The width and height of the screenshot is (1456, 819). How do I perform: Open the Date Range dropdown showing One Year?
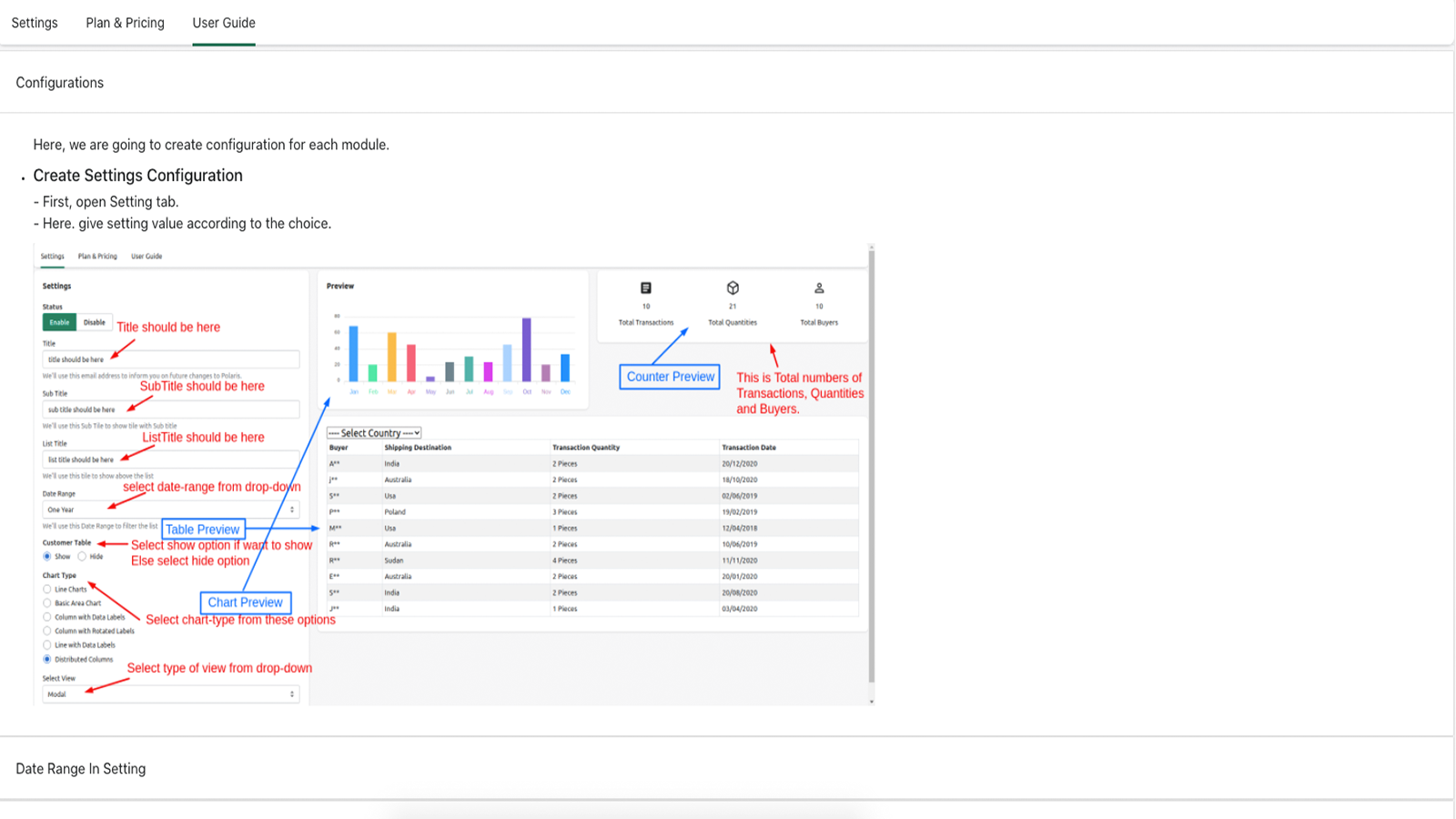pos(171,510)
